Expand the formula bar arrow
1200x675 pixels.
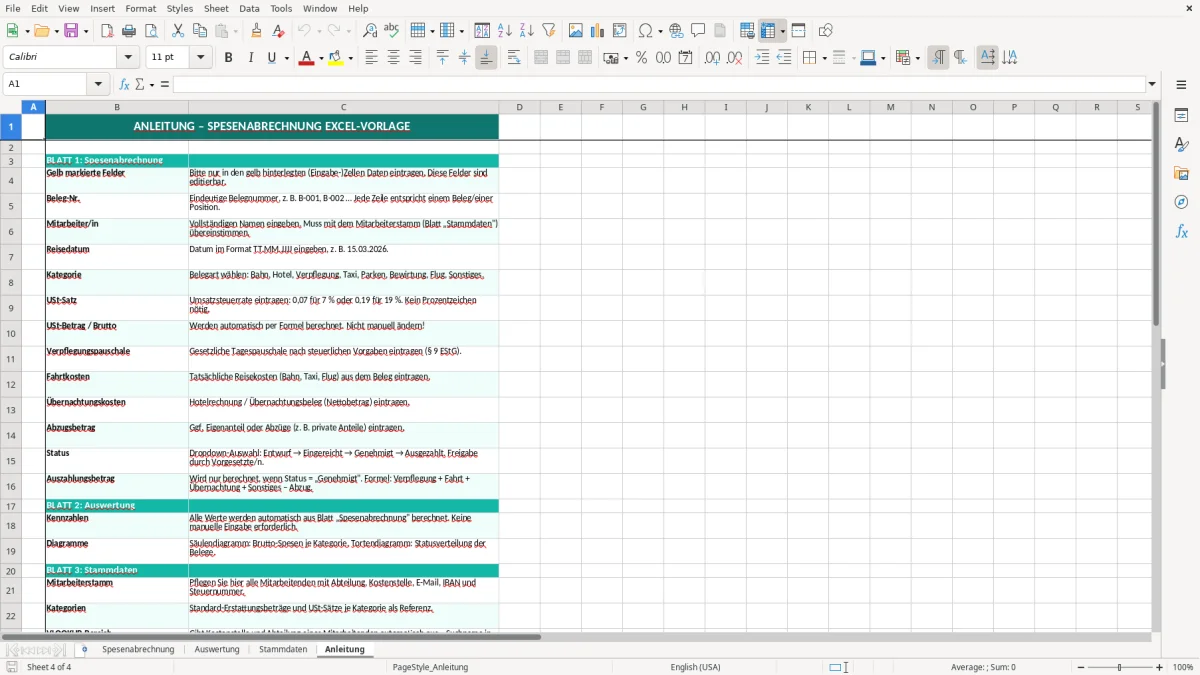[x=1152, y=84]
